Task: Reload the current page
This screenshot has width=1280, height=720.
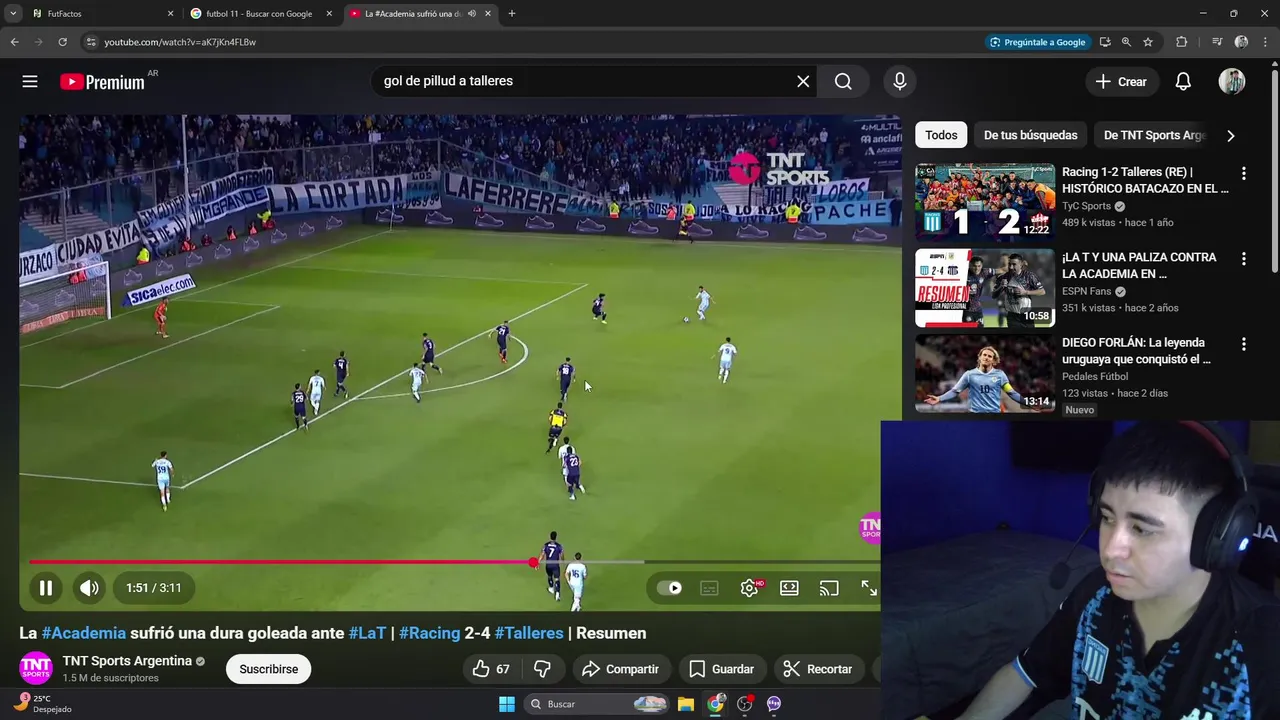Action: [x=62, y=42]
